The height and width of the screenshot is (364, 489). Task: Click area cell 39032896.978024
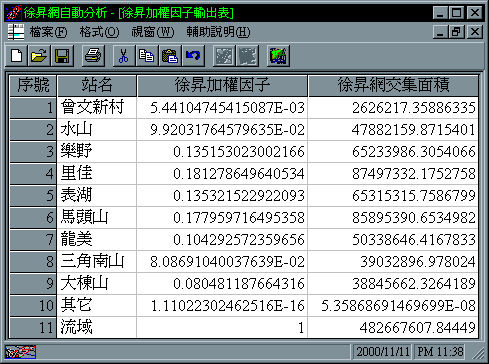[x=393, y=262]
